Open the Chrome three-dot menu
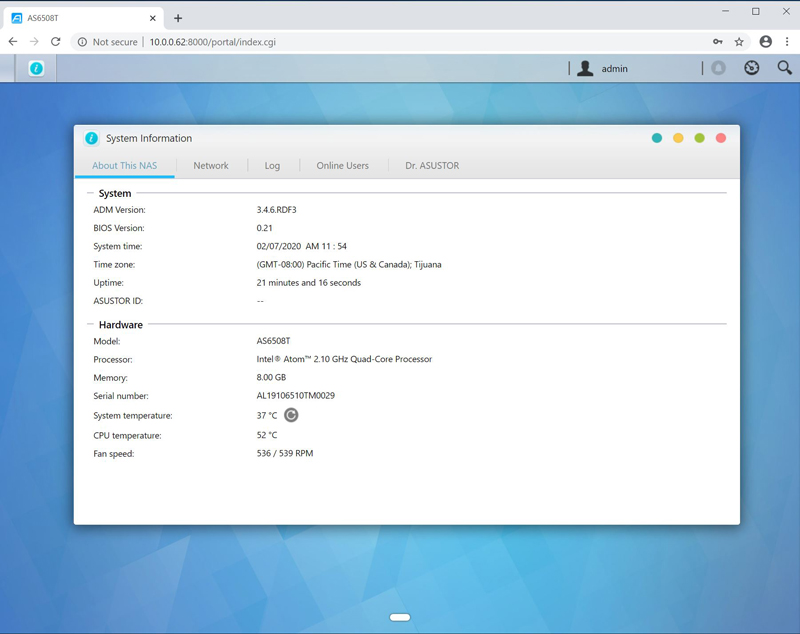The height and width of the screenshot is (634, 800). pos(787,42)
